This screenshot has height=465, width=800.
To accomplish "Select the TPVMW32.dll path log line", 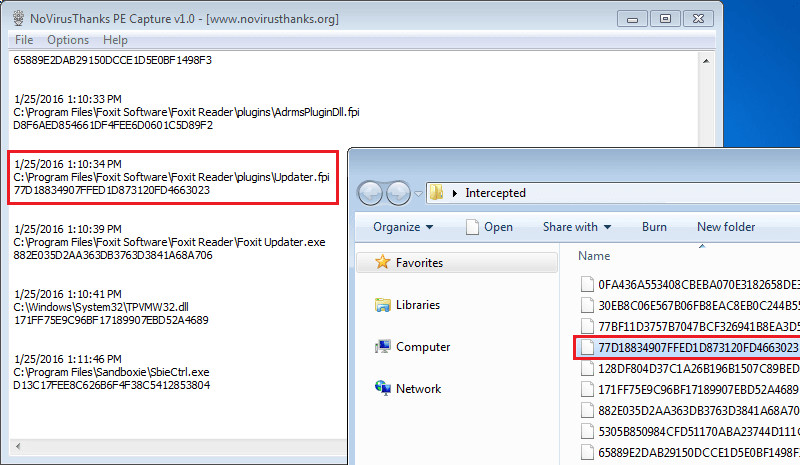I will (101, 307).
